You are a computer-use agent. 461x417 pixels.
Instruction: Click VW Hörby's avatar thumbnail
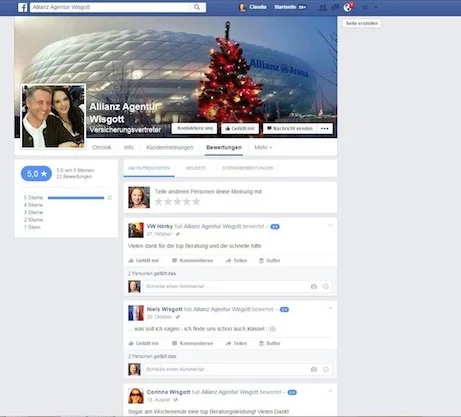(136, 230)
